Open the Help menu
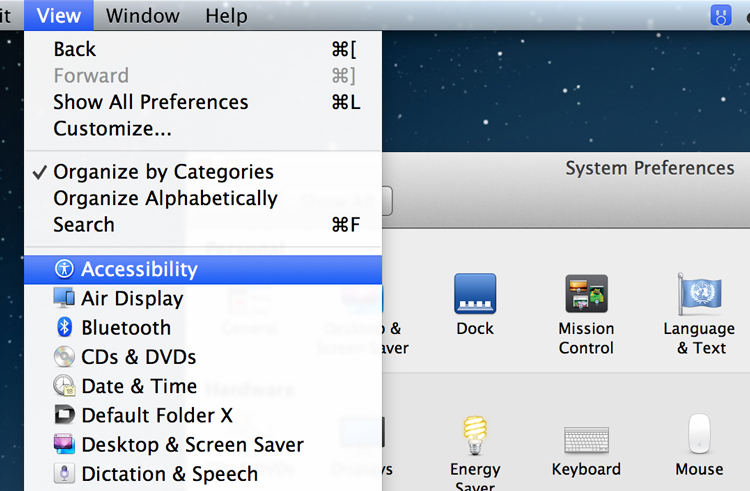This screenshot has height=491, width=750. pyautogui.click(x=226, y=16)
